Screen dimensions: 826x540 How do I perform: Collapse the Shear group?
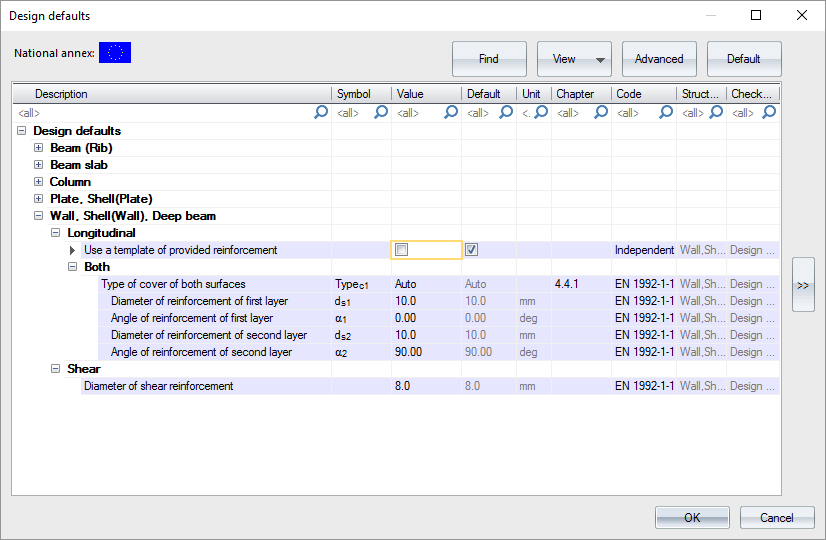(56, 369)
